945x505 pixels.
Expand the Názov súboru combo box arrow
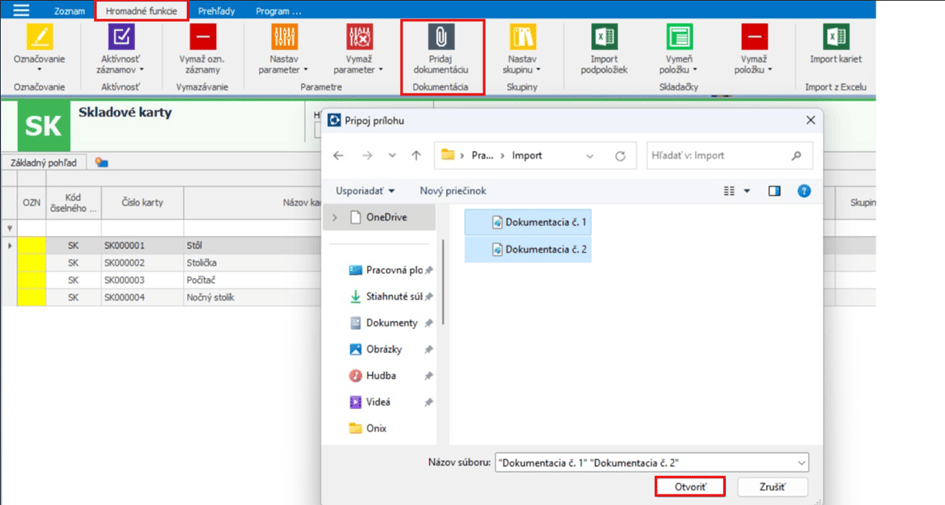tap(801, 463)
